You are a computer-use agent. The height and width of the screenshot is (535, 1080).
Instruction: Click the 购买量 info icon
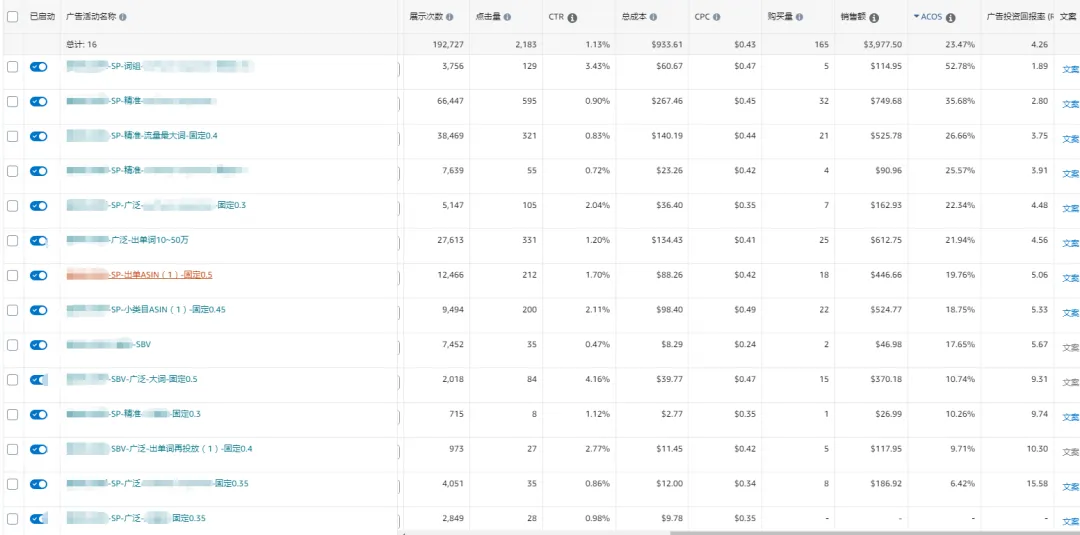click(800, 17)
